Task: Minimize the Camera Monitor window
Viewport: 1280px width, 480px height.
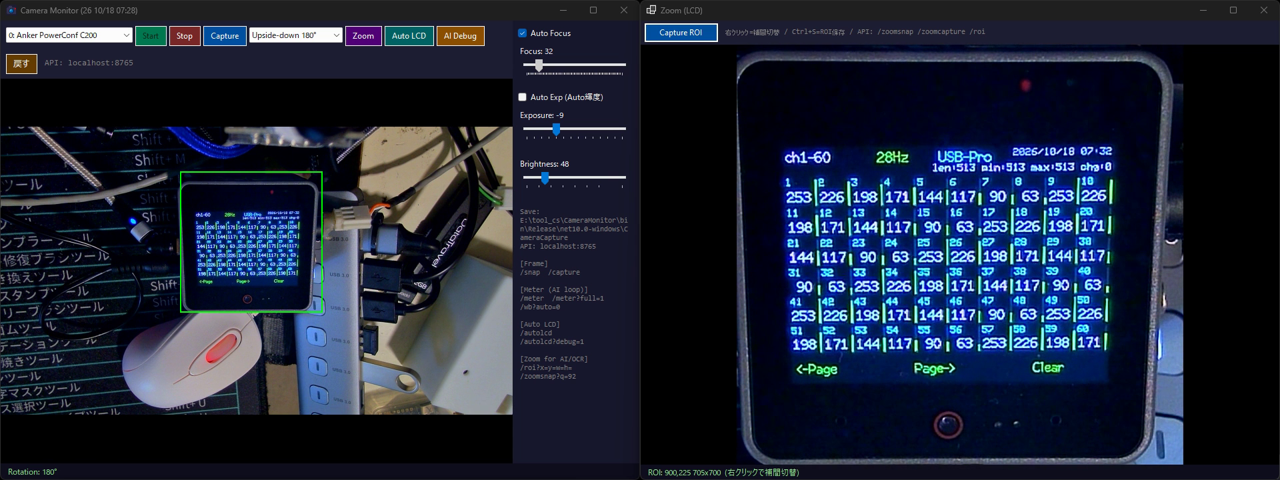Action: click(x=562, y=10)
